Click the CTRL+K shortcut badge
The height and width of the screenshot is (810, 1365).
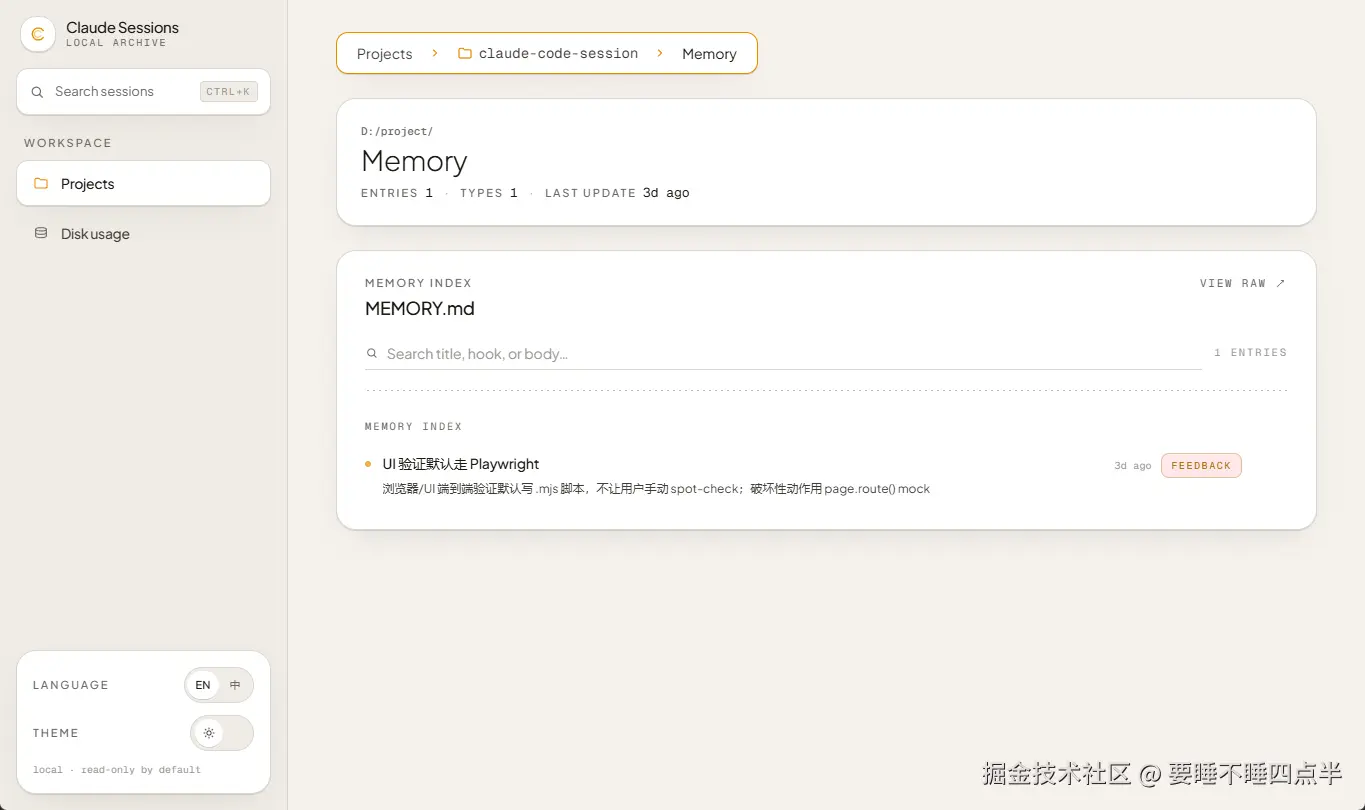pos(229,92)
